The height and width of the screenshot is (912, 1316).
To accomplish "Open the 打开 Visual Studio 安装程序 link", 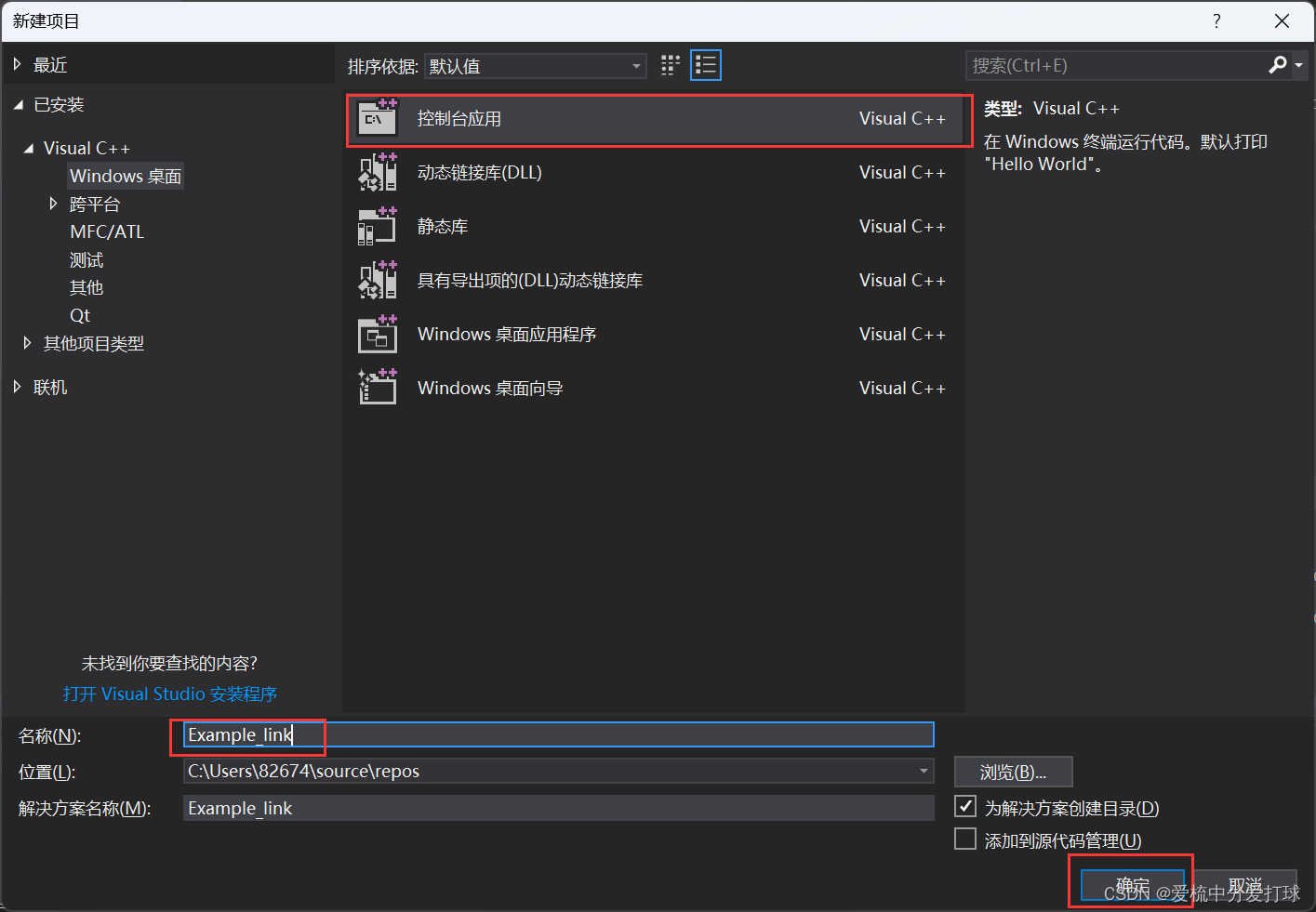I will coord(170,694).
